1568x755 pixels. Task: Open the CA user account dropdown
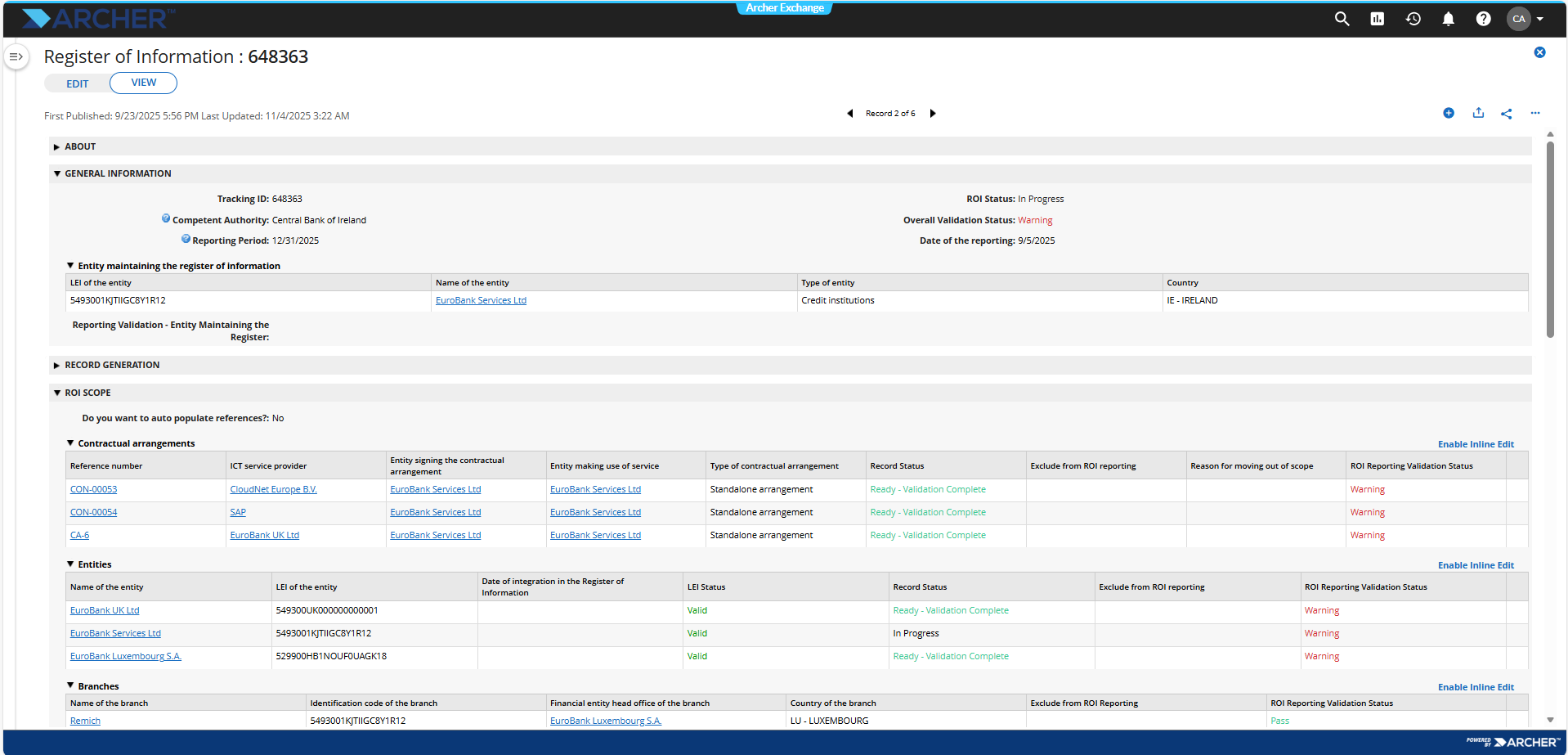coord(1525,19)
